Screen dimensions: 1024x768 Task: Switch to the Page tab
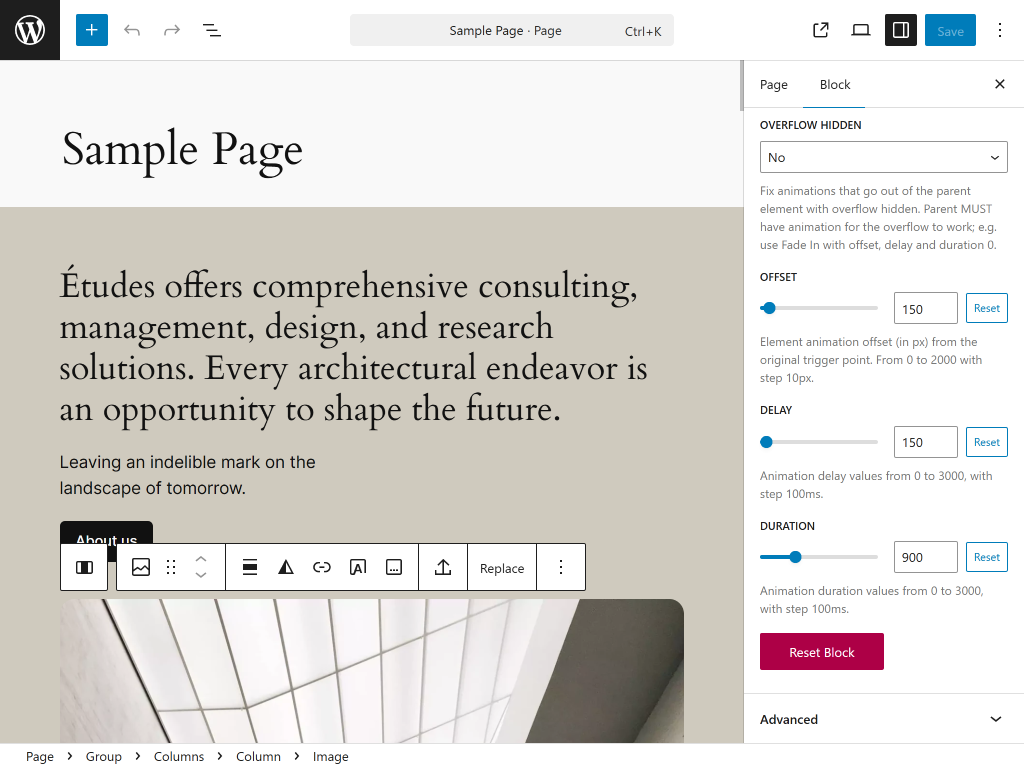(x=773, y=85)
